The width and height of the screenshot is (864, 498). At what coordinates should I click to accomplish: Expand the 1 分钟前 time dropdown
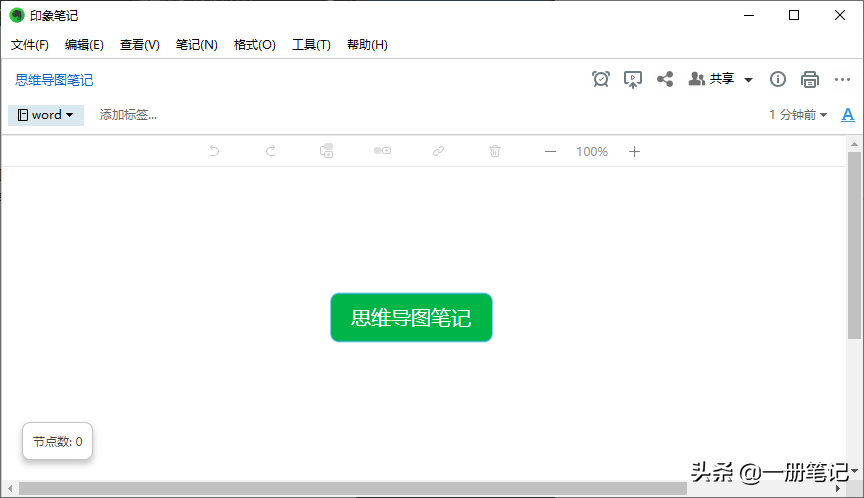798,115
